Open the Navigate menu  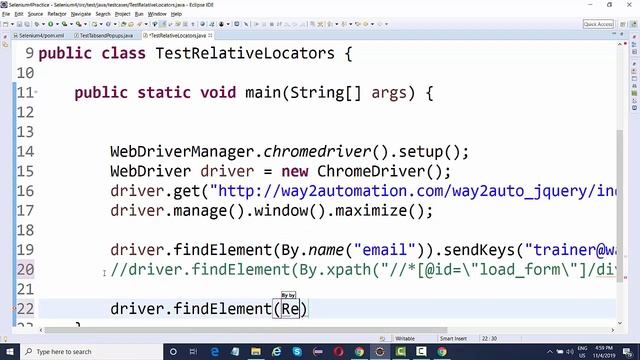pyautogui.click(x=81, y=14)
